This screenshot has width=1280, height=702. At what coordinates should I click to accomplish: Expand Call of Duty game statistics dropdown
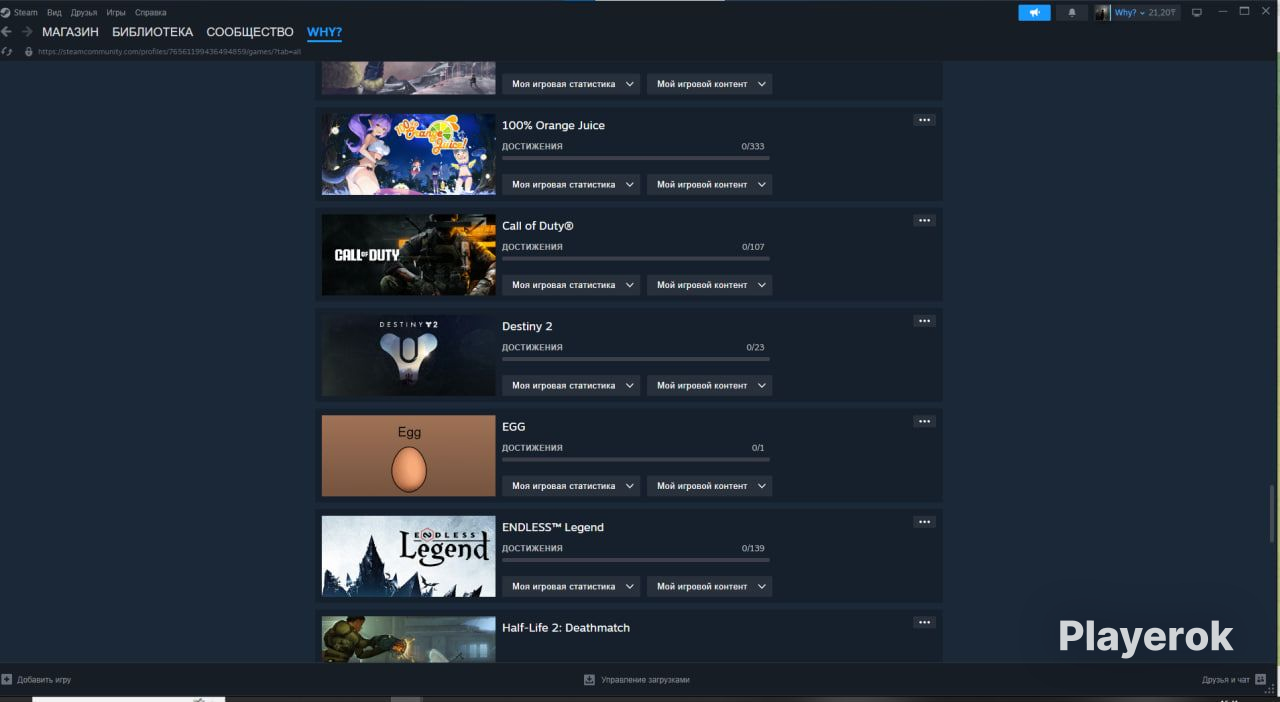[571, 285]
